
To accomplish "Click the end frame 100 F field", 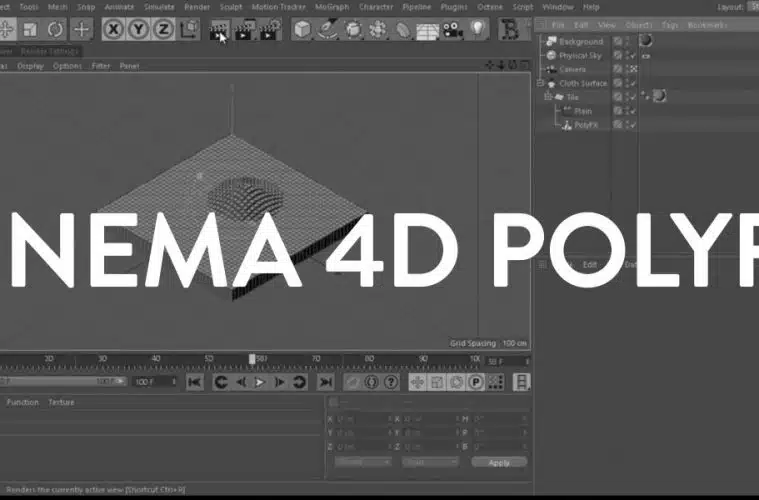I will (145, 382).
